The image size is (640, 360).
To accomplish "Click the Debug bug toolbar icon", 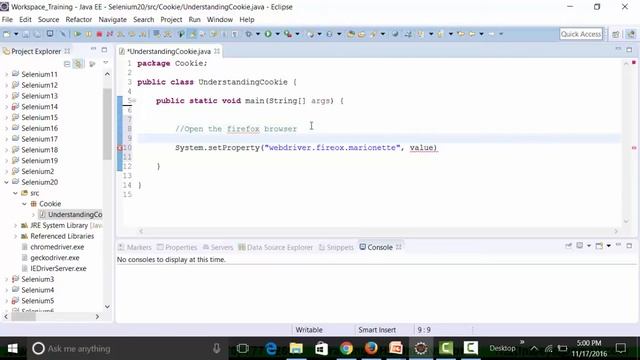I will [249, 34].
